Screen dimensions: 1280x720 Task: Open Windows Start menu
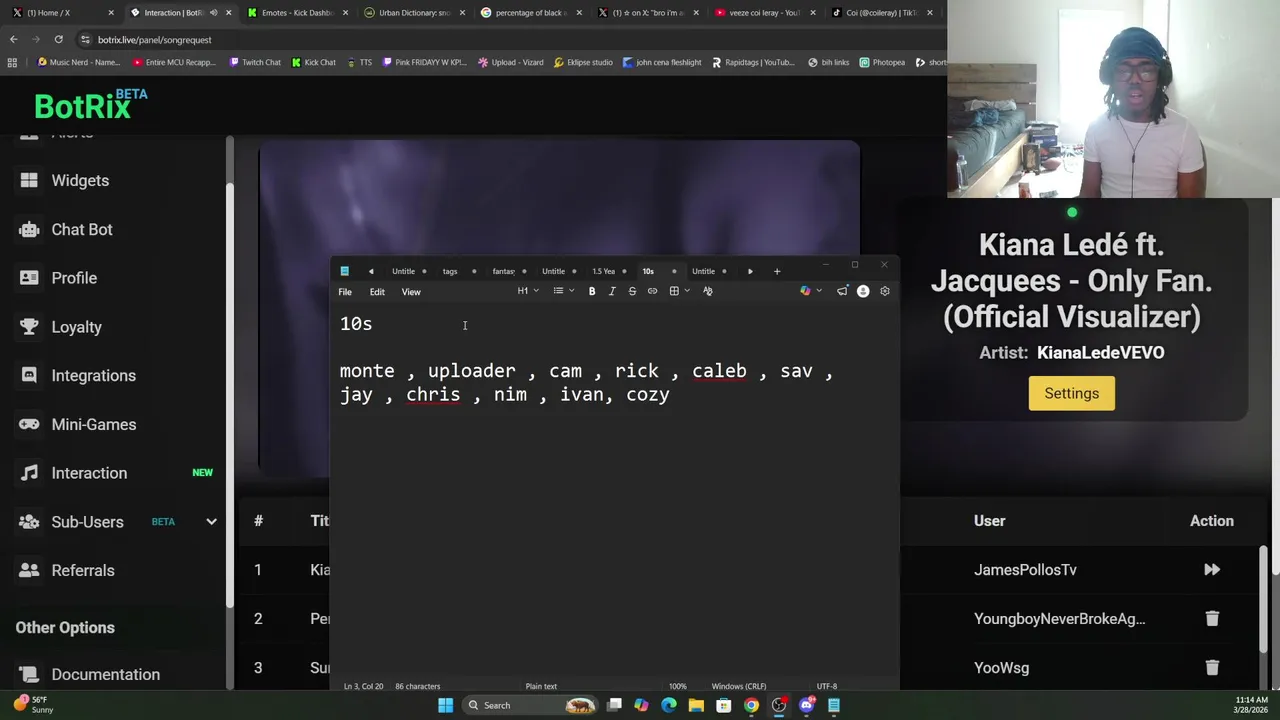[445, 705]
